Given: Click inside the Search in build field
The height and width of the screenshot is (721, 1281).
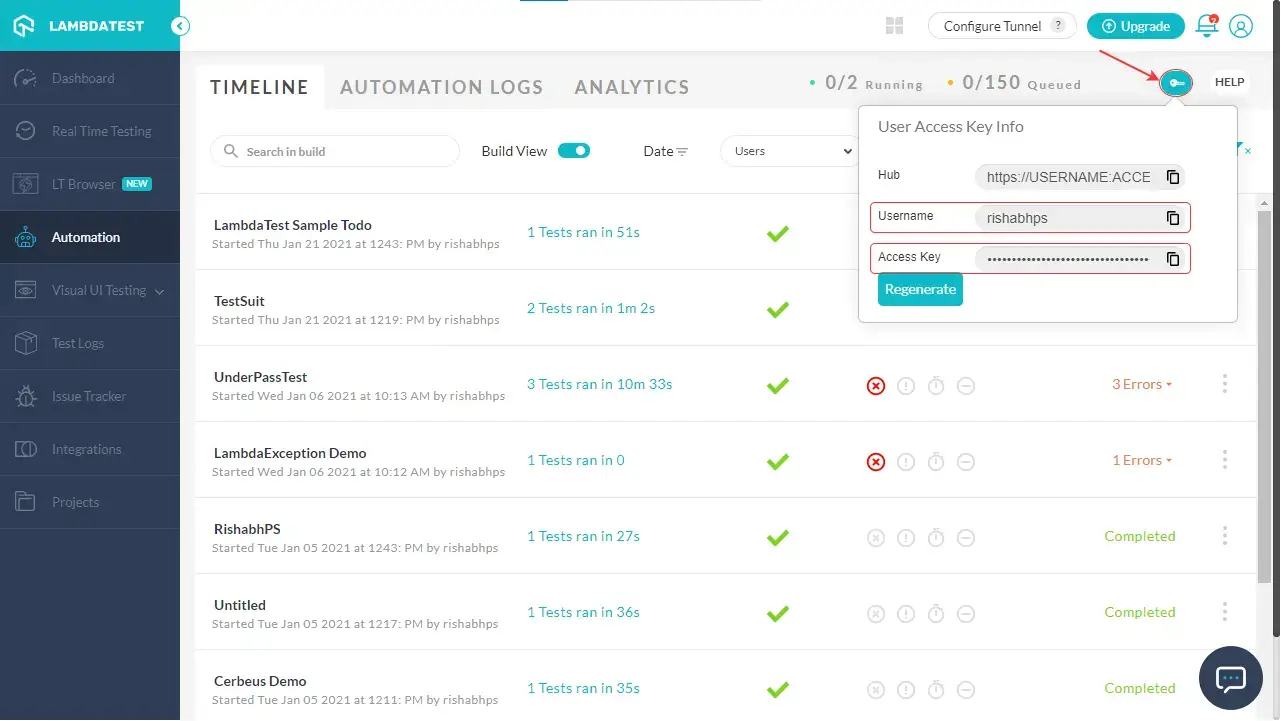Looking at the screenshot, I should [335, 150].
